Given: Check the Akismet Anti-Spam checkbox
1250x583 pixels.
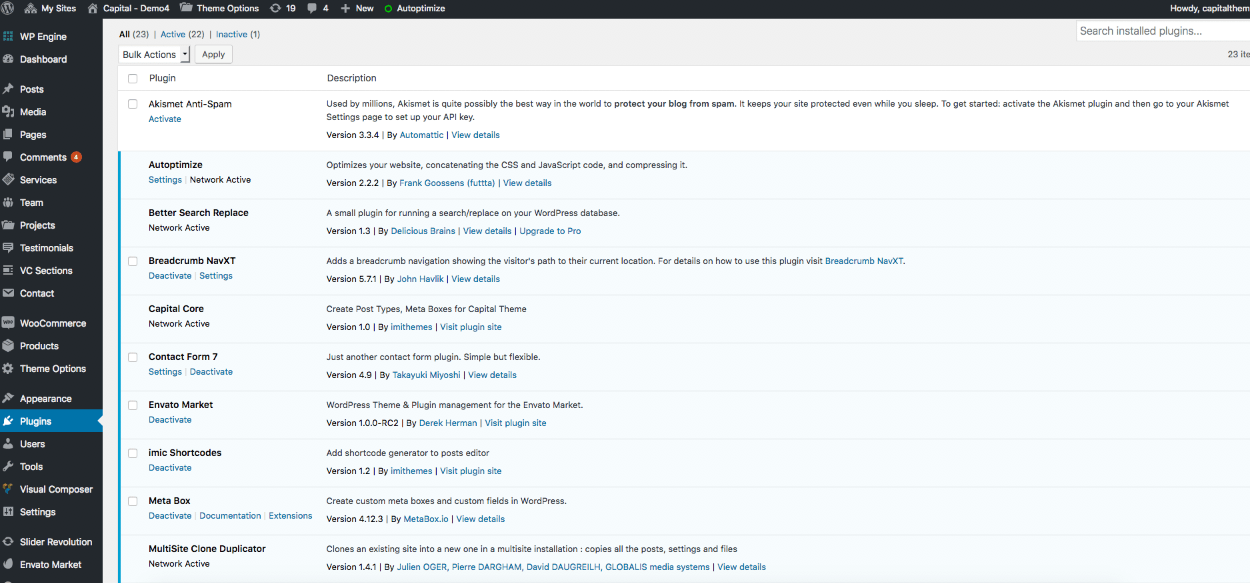Looking at the screenshot, I should coord(133,104).
